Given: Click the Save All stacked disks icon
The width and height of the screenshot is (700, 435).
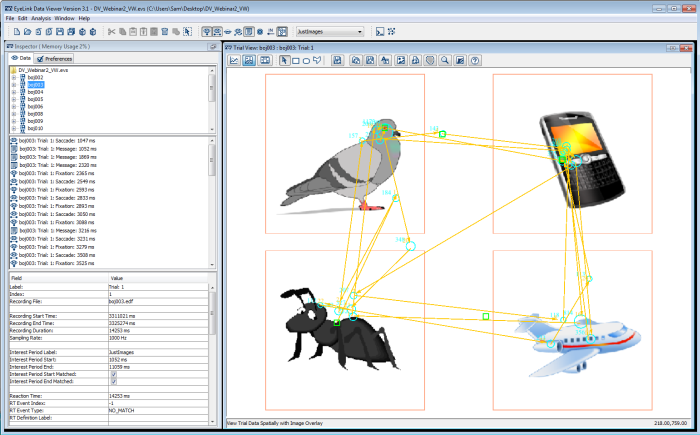Looking at the screenshot, I should tap(71, 32).
